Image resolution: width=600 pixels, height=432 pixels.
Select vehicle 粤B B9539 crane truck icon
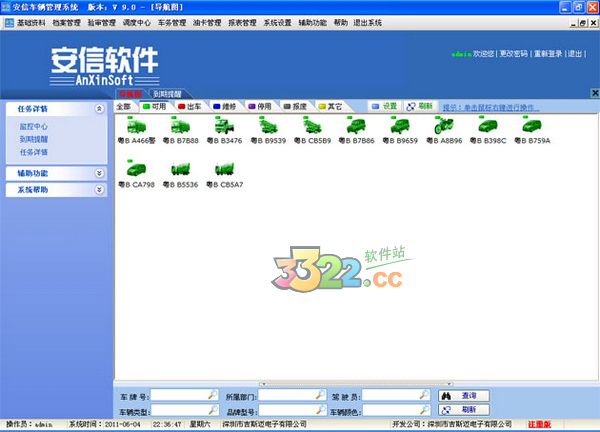tap(268, 126)
